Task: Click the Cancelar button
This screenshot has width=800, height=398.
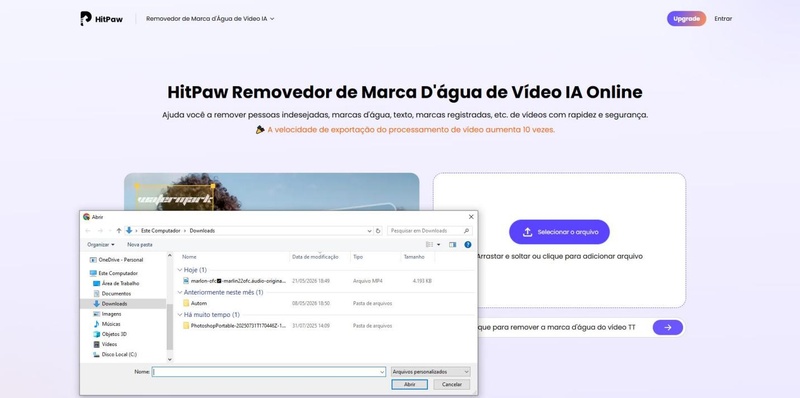Action: point(452,384)
